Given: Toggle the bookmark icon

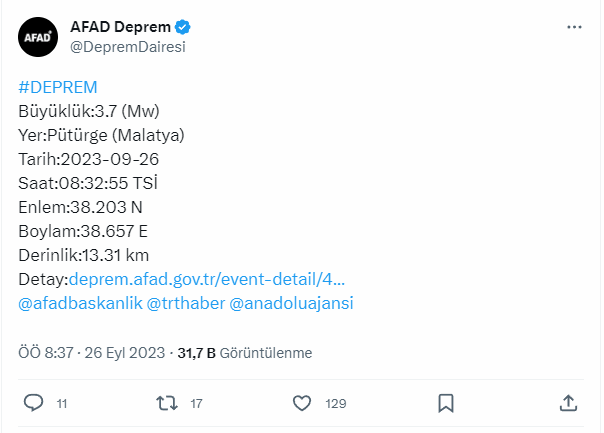Looking at the screenshot, I should (x=446, y=403).
